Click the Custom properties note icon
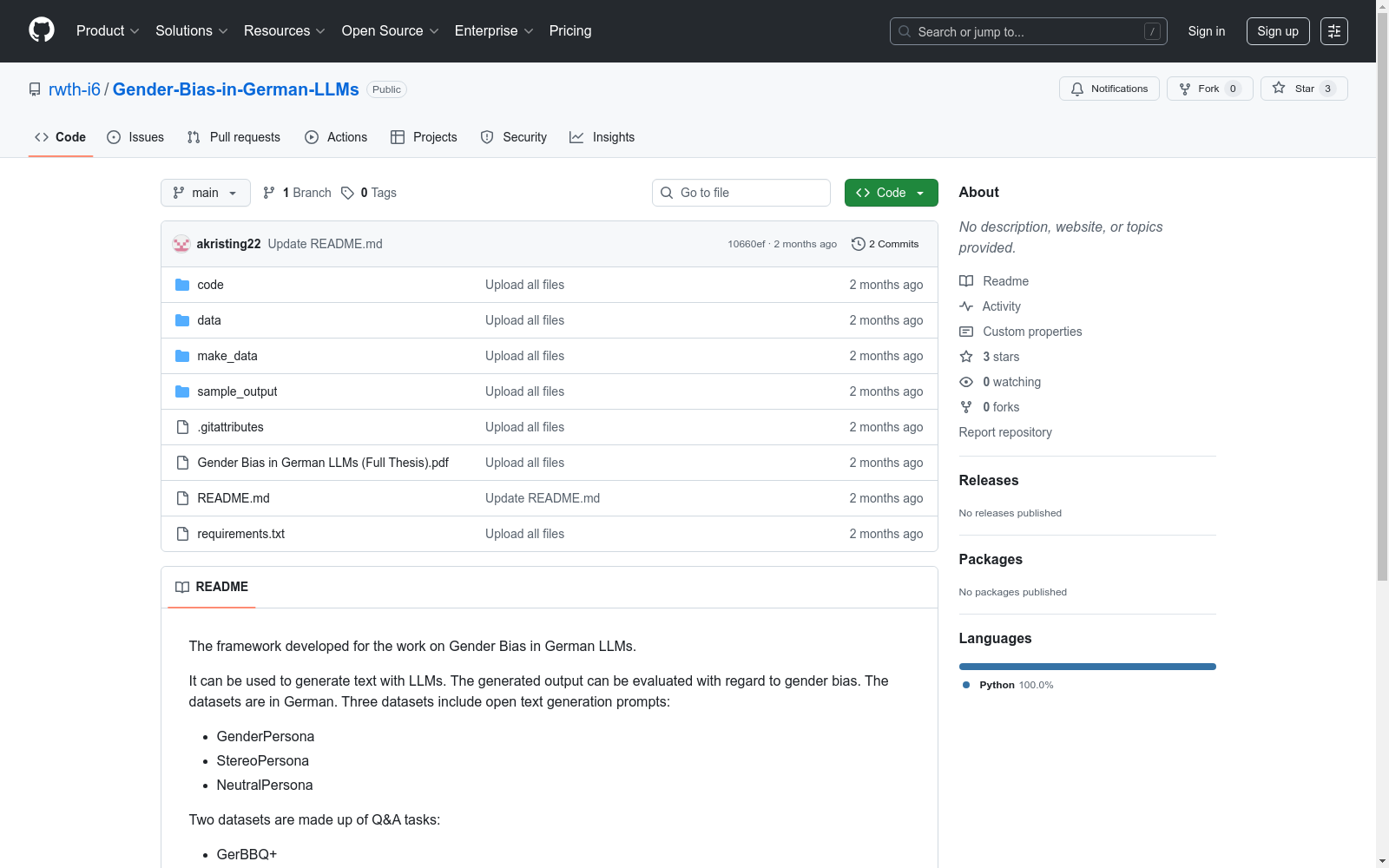The height and width of the screenshot is (868, 1389). tap(966, 332)
